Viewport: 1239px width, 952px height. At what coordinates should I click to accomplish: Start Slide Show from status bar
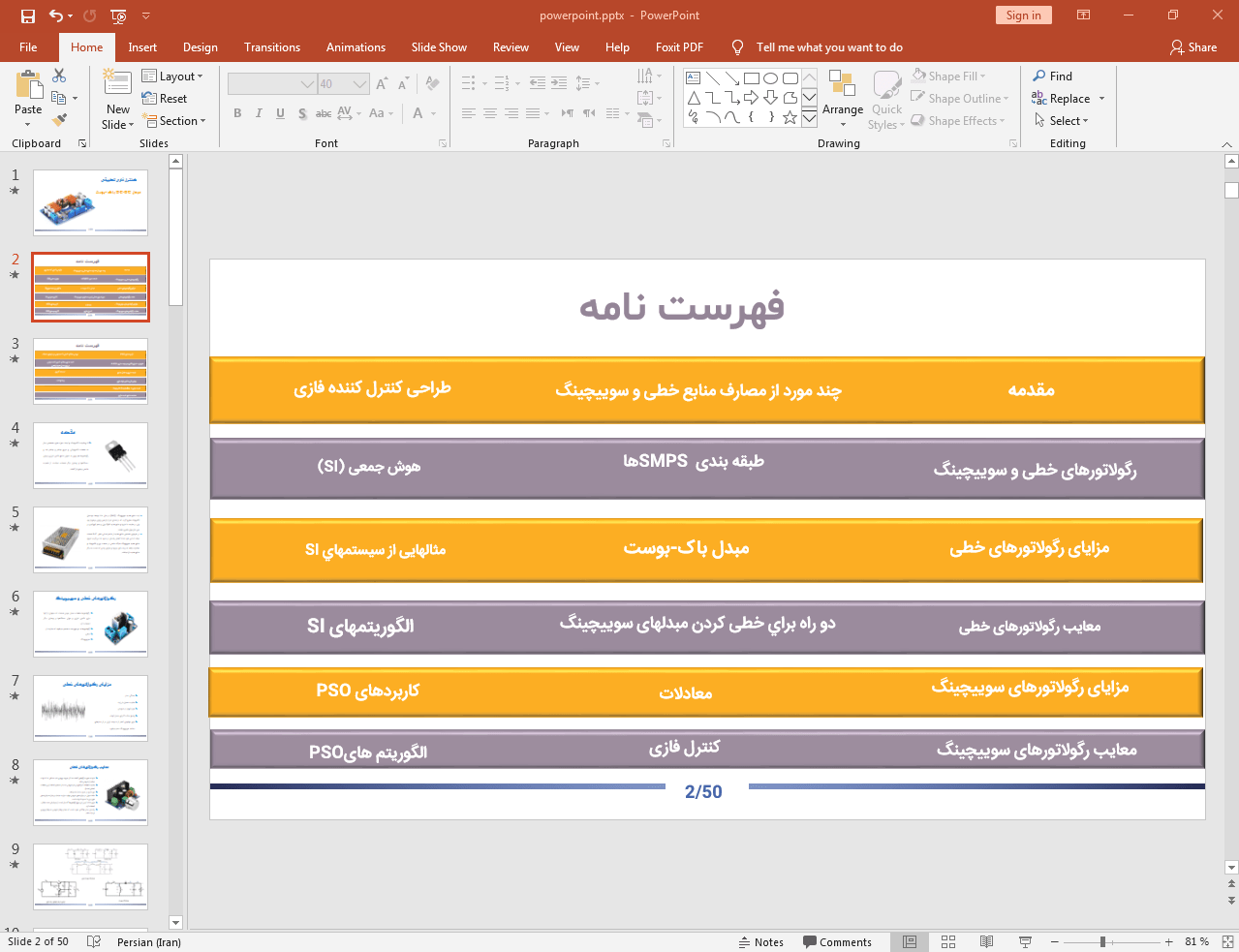click(x=1025, y=941)
